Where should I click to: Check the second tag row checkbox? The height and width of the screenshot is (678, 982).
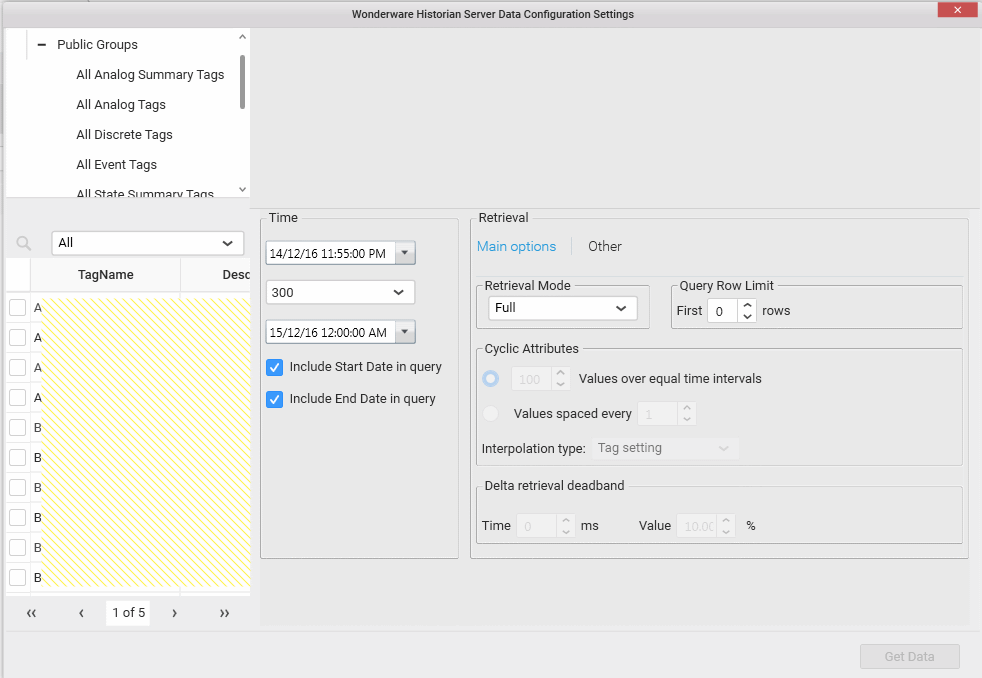pyautogui.click(x=18, y=337)
